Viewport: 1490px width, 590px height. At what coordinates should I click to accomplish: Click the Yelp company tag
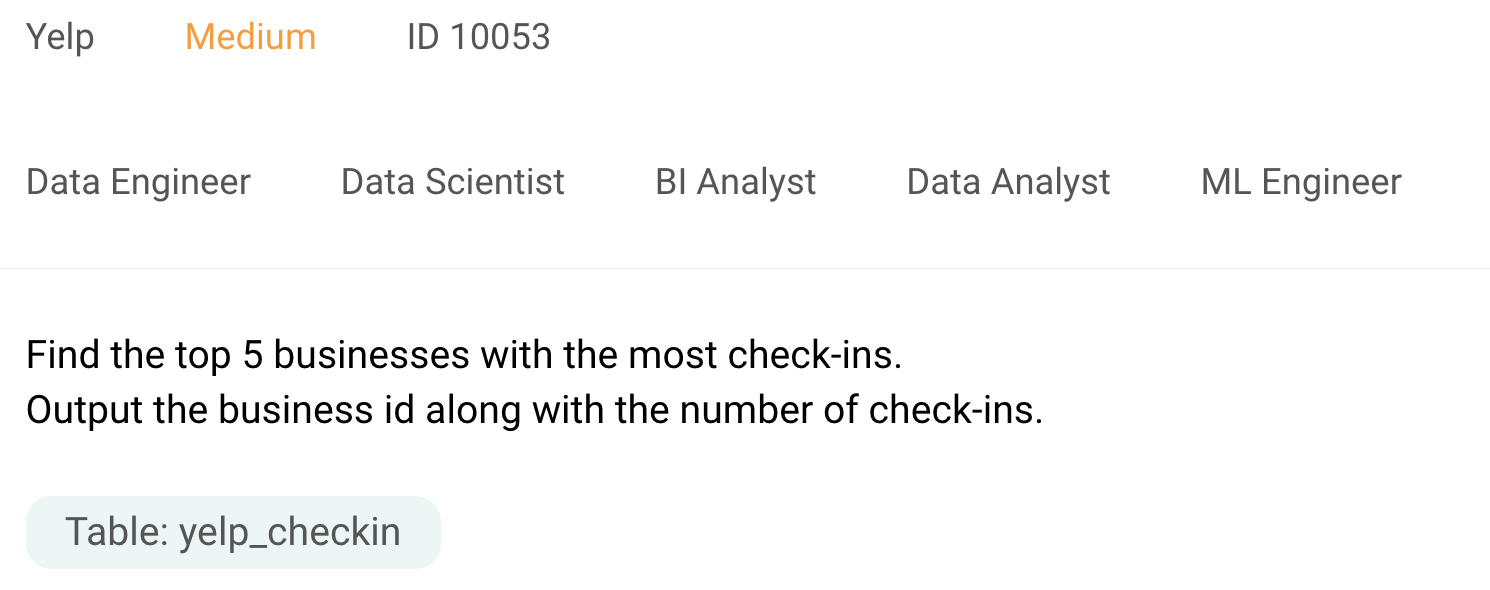[x=60, y=37]
